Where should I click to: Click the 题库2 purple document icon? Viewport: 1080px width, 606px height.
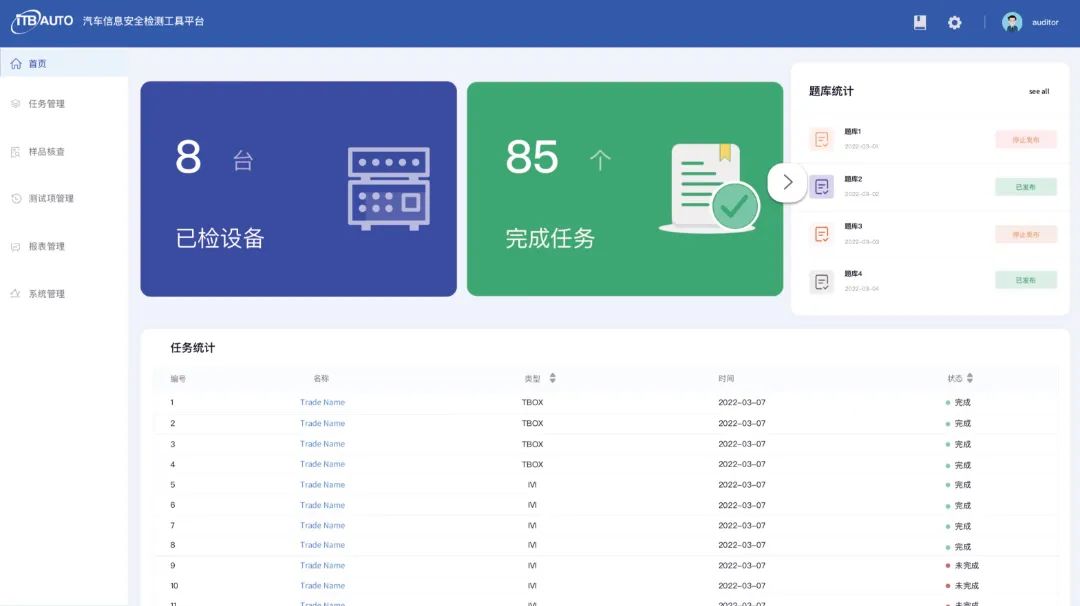pos(821,187)
